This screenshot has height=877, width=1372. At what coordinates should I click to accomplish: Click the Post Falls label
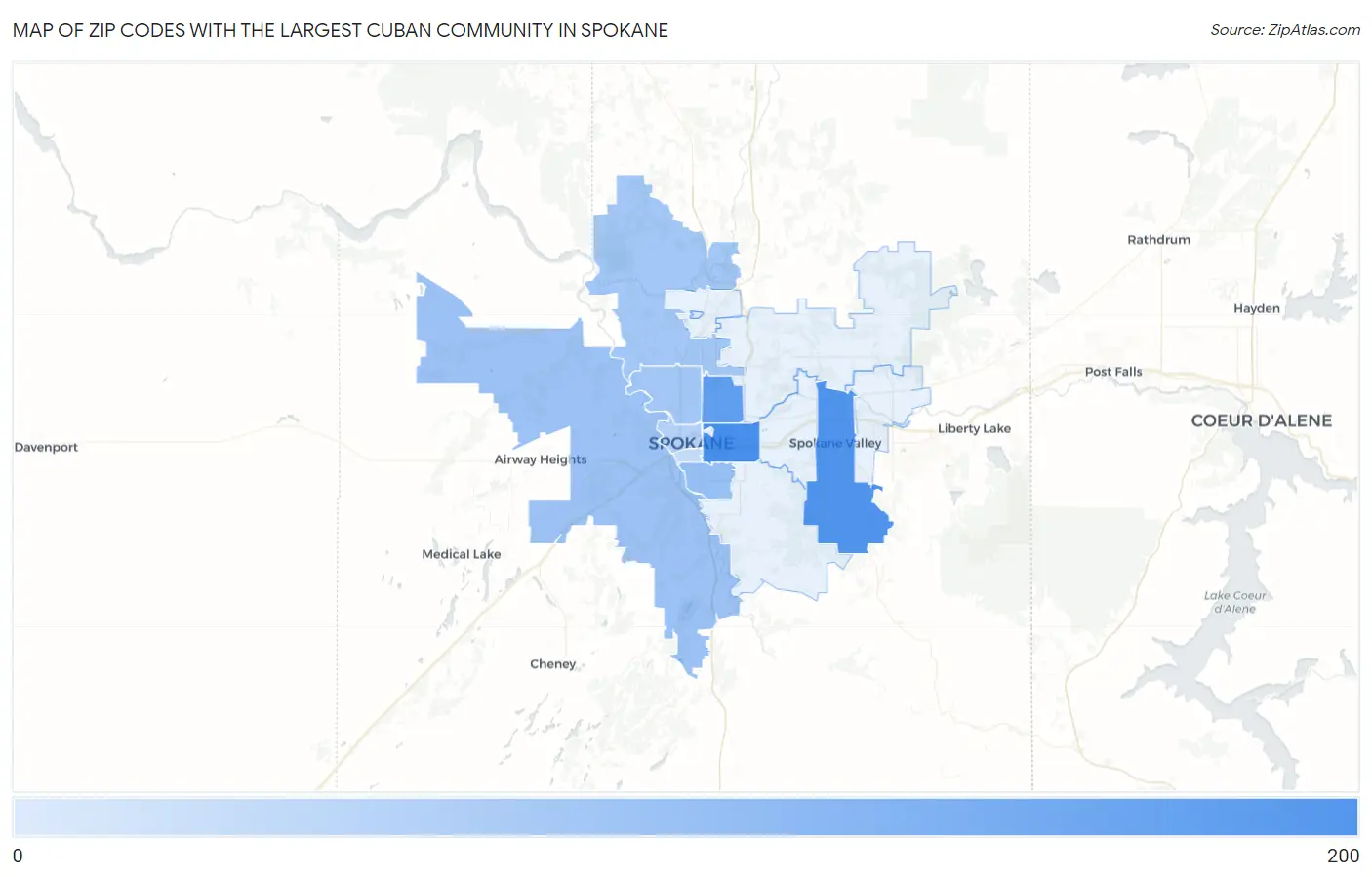1112,372
